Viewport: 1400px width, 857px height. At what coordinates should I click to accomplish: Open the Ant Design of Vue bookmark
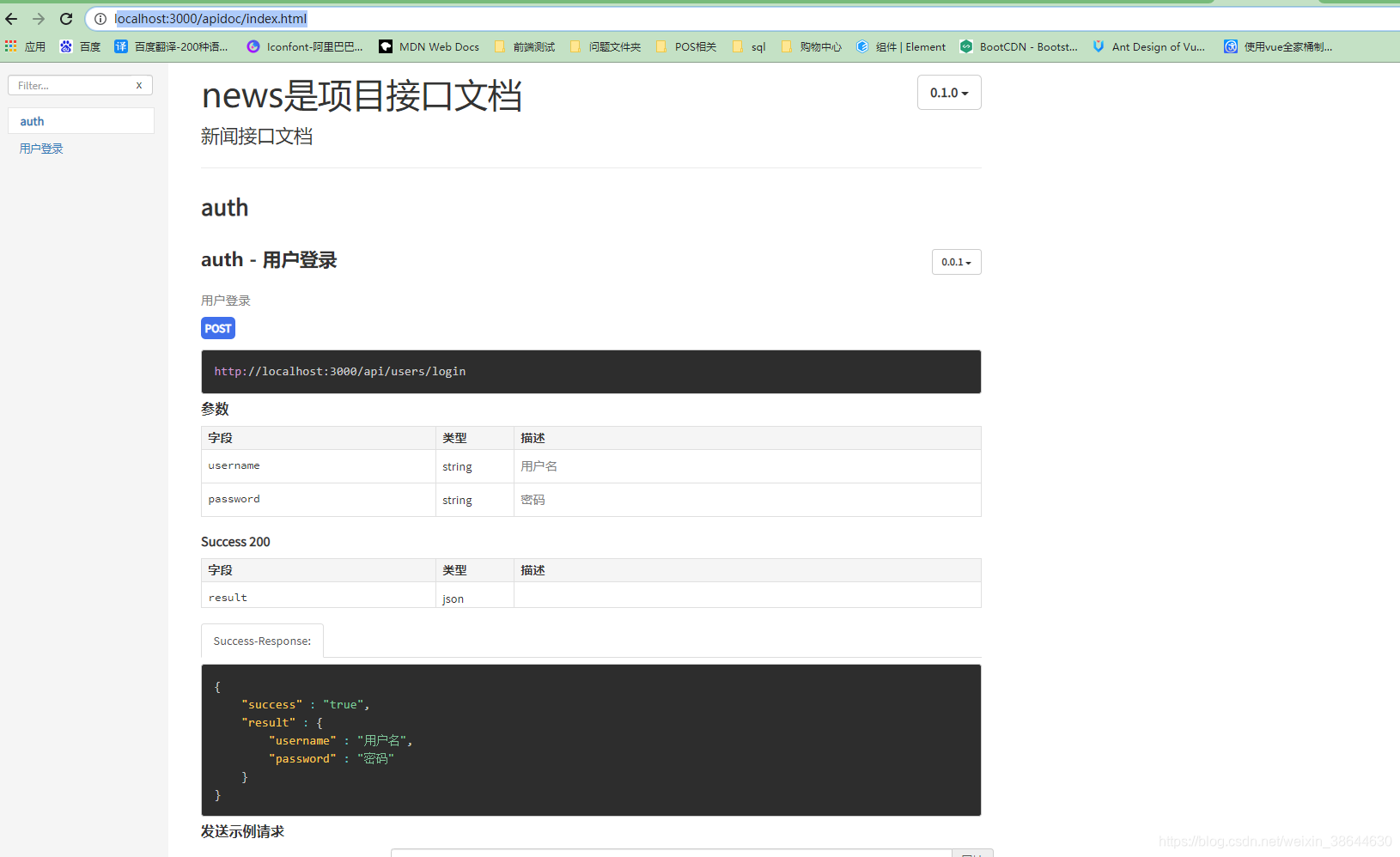pos(1148,46)
